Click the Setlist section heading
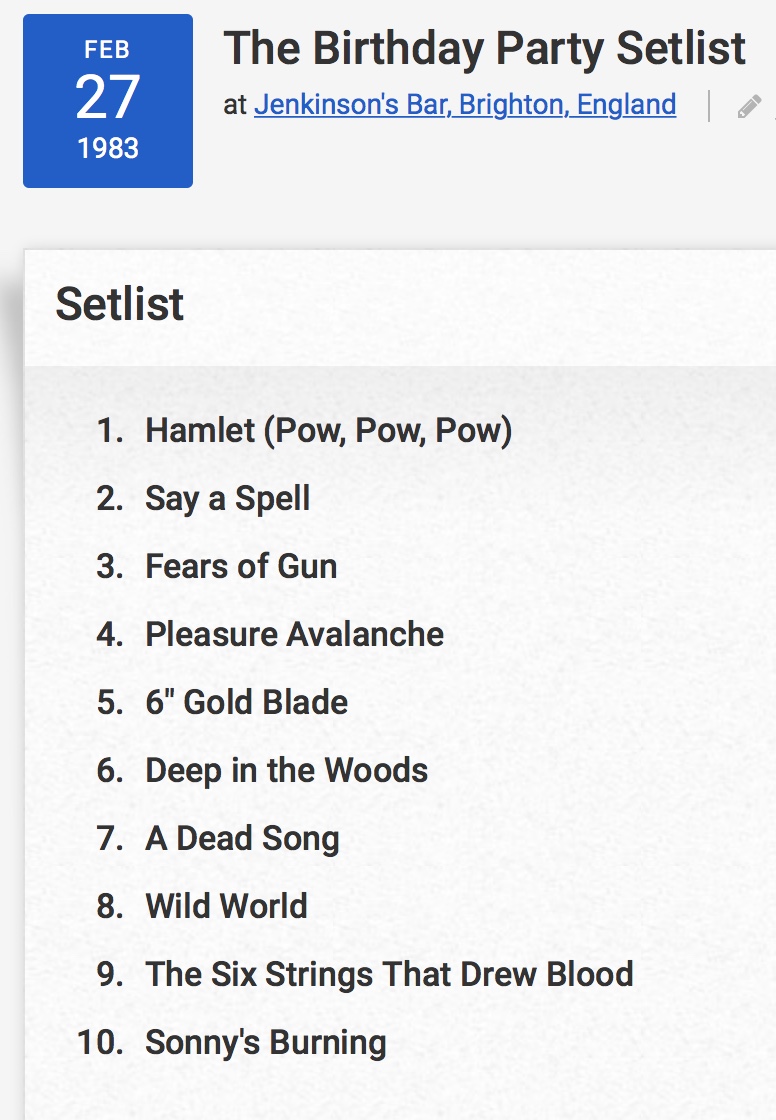The width and height of the screenshot is (776, 1120). 120,304
